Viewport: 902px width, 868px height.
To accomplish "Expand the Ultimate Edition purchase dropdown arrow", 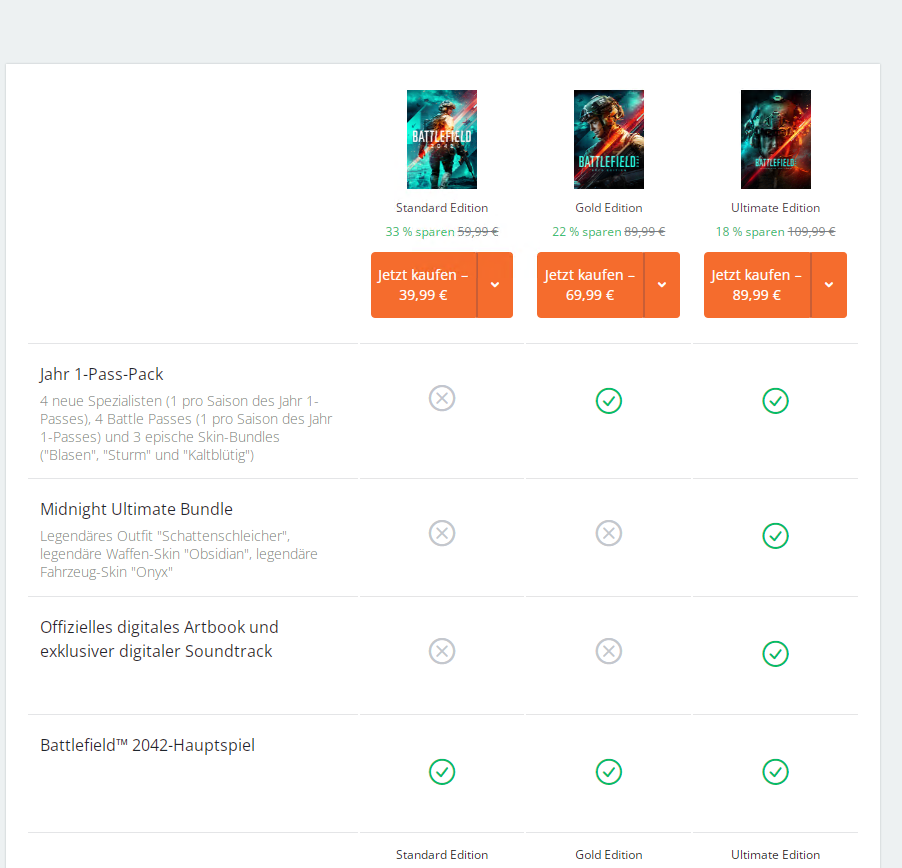I will click(829, 285).
